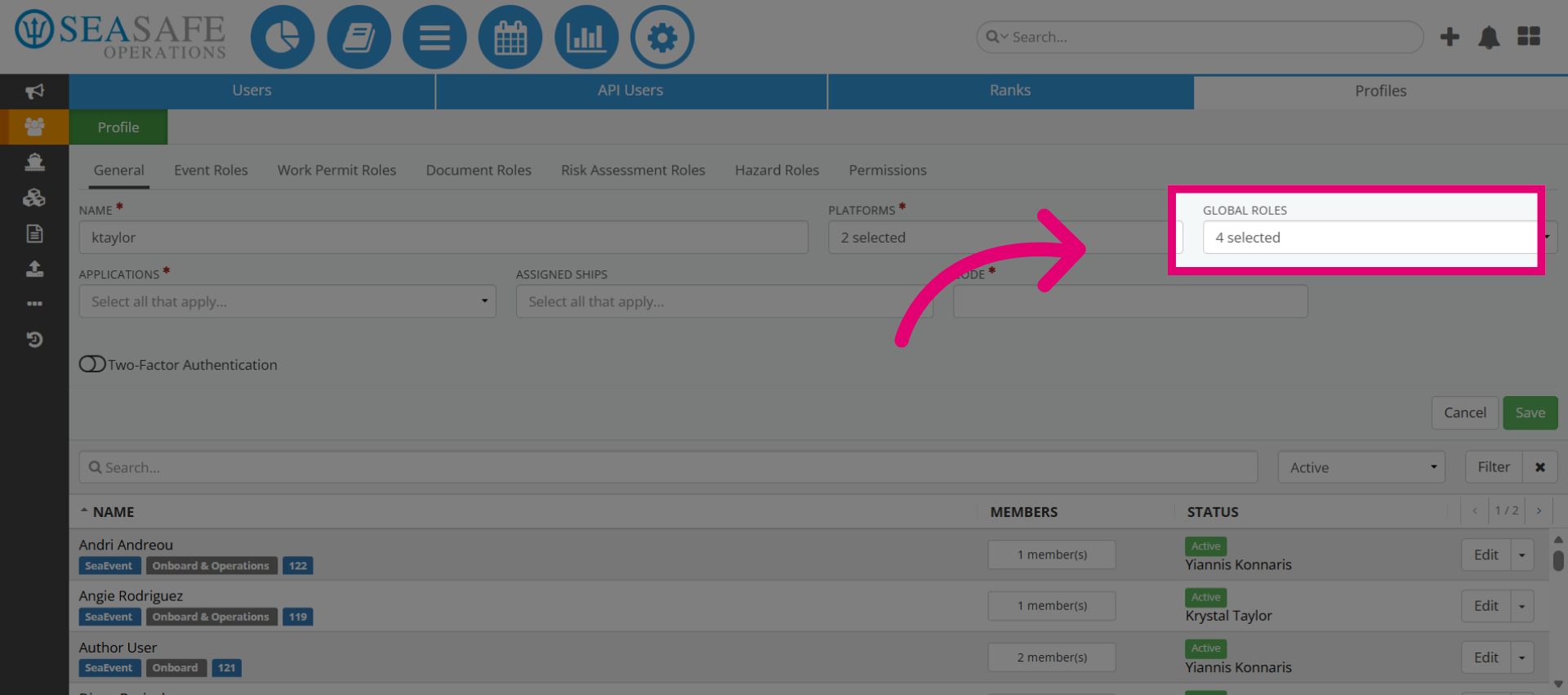
Task: Click the Code input field
Action: tap(1130, 301)
